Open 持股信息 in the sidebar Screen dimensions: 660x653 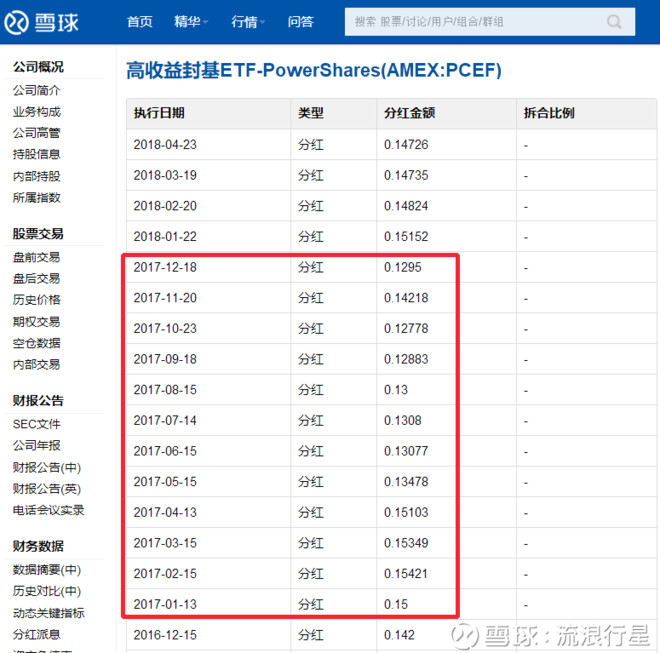click(37, 154)
